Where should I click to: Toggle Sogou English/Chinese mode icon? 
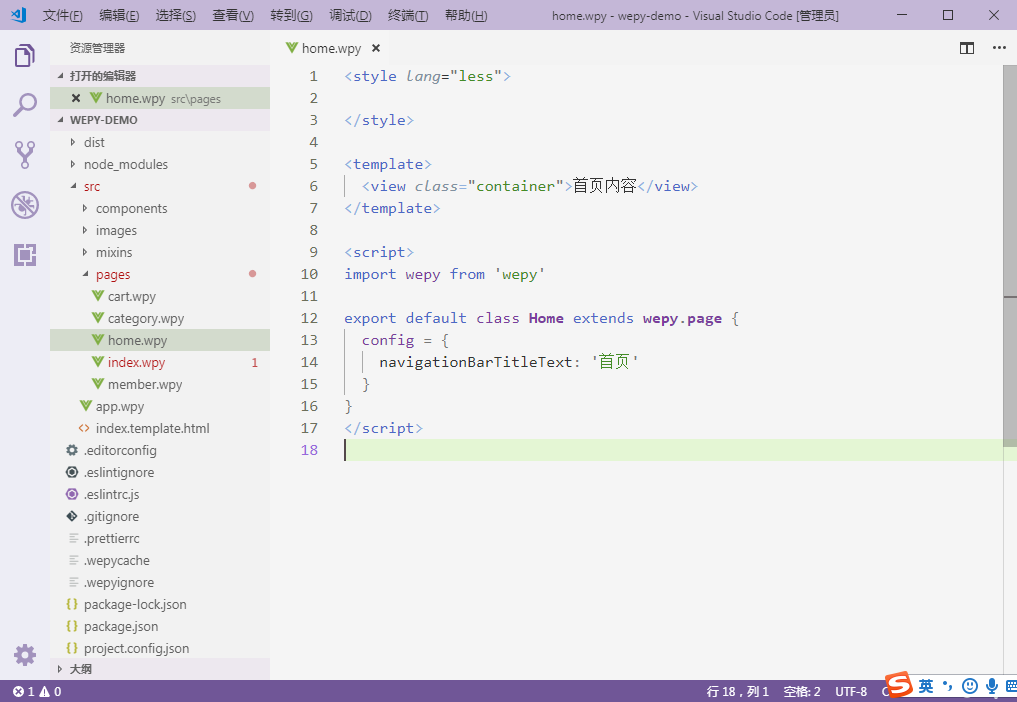click(926, 686)
